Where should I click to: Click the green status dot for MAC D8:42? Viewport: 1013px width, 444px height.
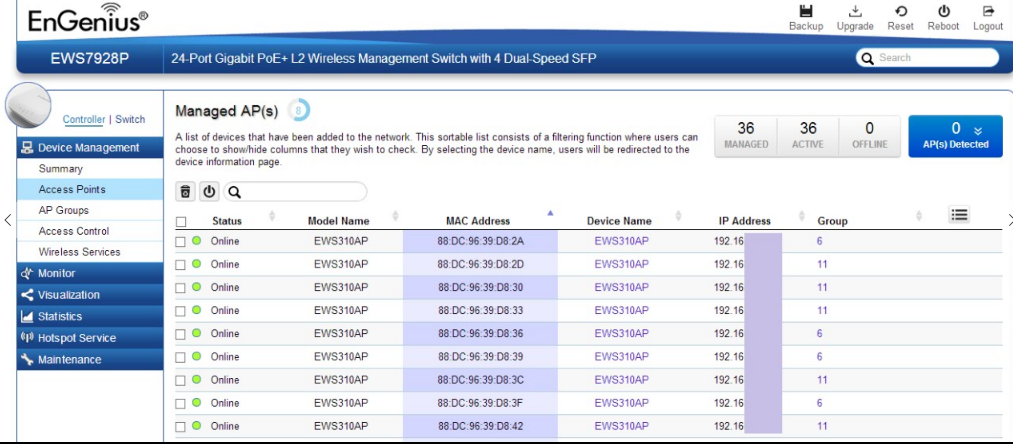tap(196, 425)
